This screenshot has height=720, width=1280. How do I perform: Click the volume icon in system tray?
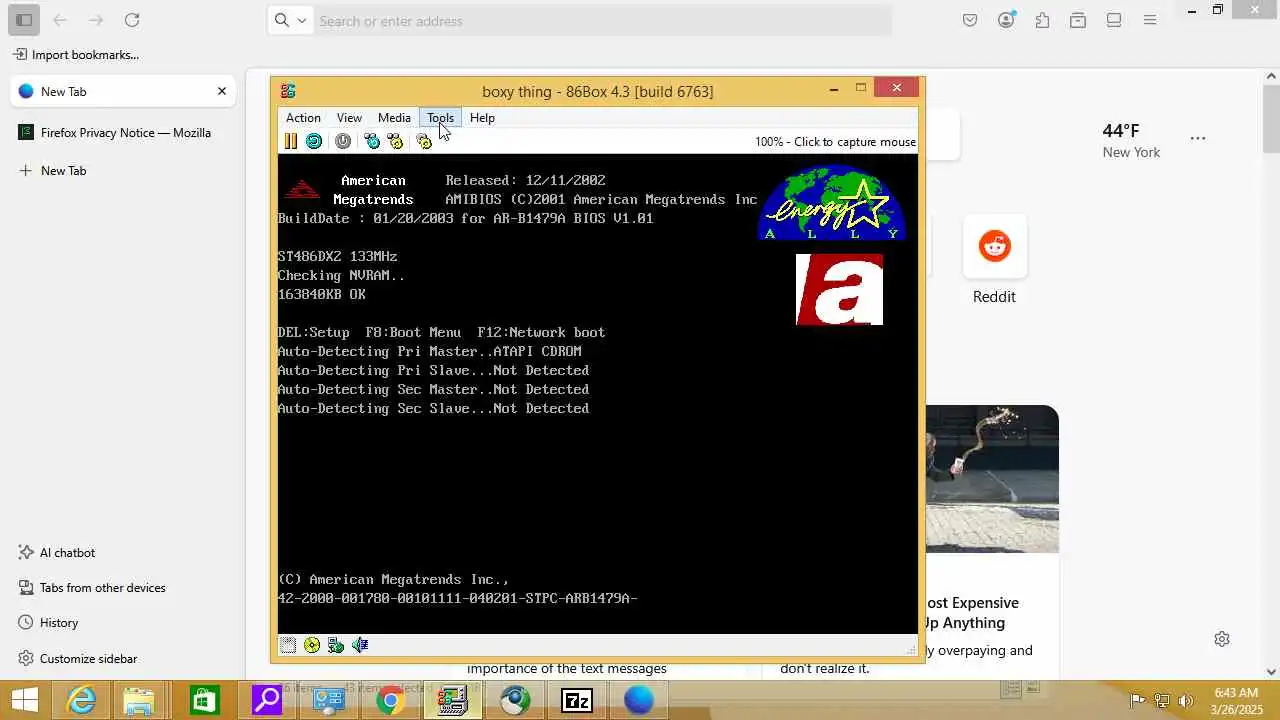[1186, 700]
